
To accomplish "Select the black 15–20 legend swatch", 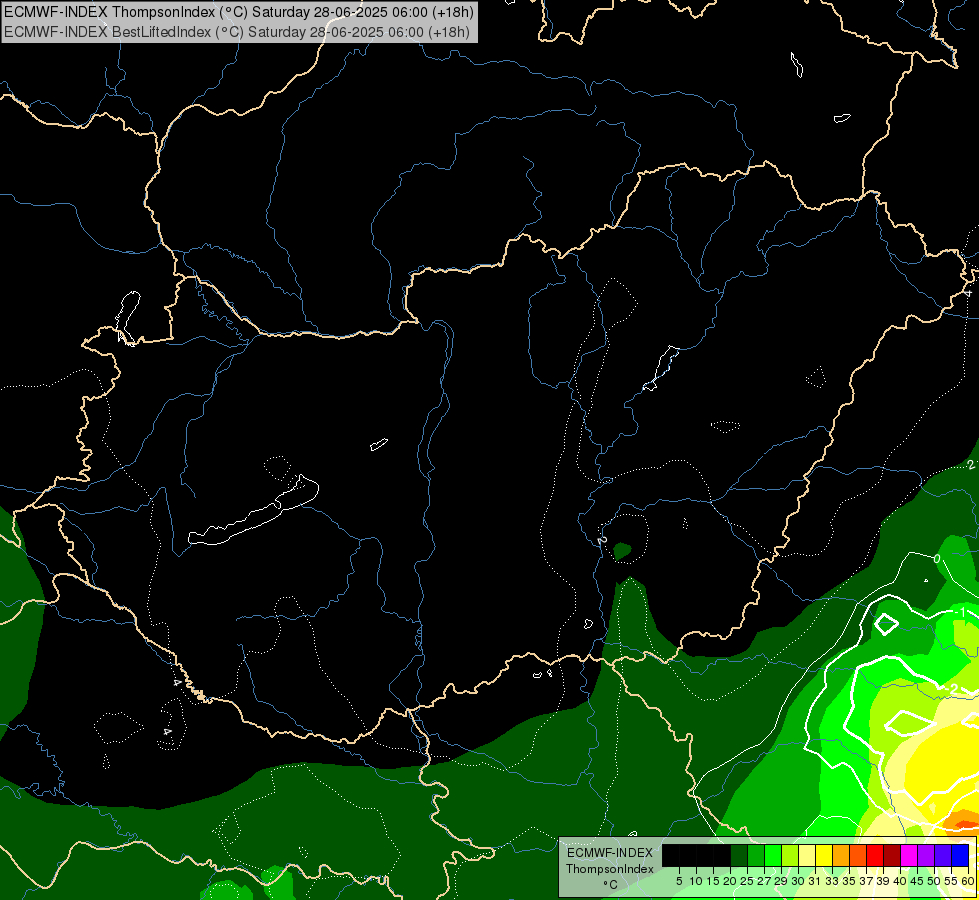I will [722, 856].
